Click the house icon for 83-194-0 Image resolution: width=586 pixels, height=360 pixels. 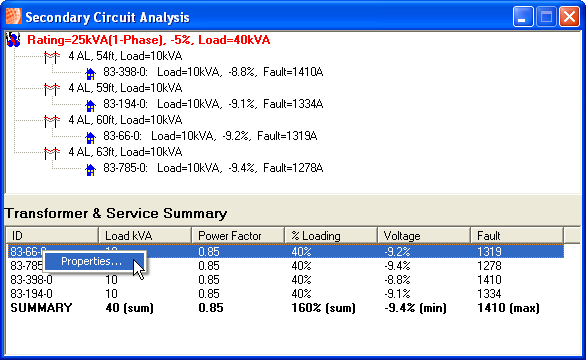(x=90, y=105)
